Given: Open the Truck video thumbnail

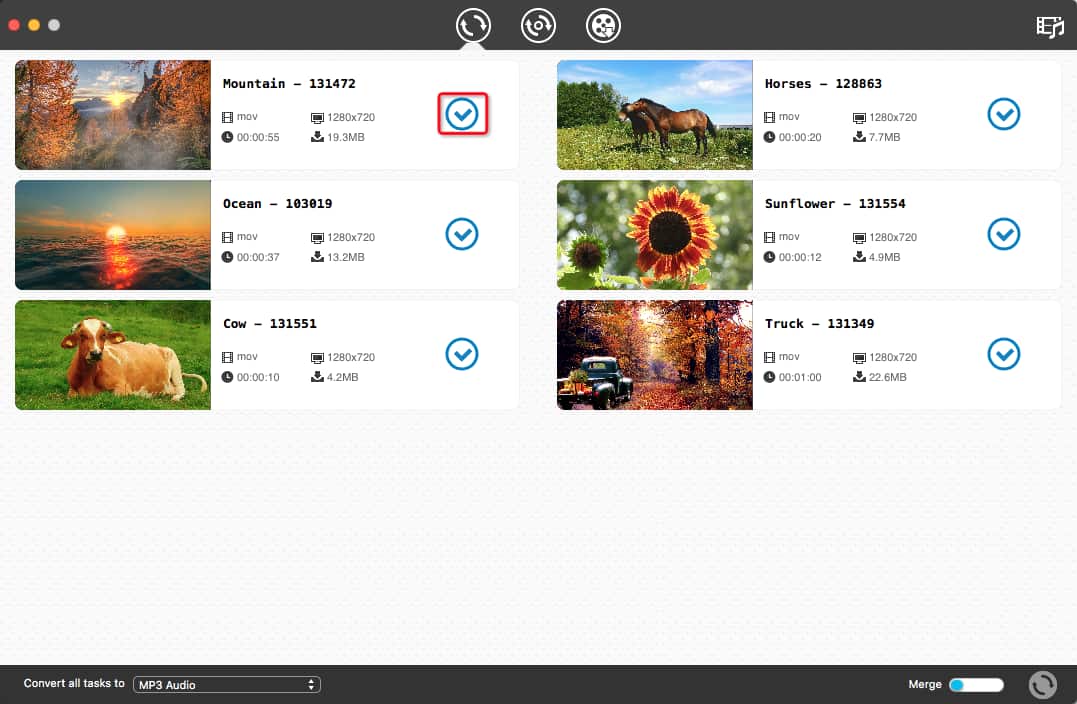Looking at the screenshot, I should click(x=654, y=355).
